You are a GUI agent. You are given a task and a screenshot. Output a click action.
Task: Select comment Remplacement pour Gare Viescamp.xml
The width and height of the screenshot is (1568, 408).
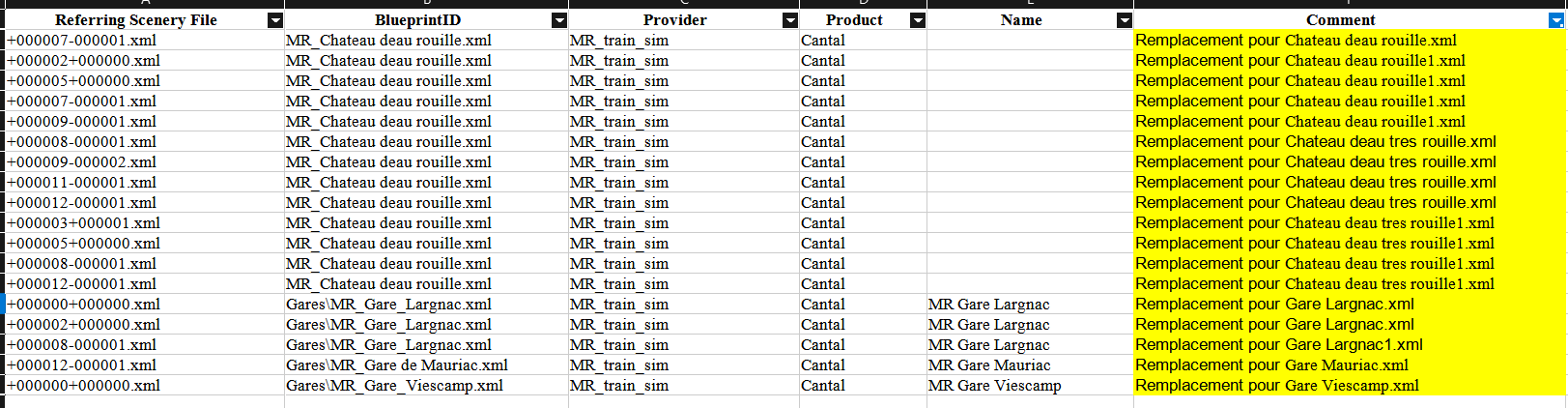(x=1350, y=386)
